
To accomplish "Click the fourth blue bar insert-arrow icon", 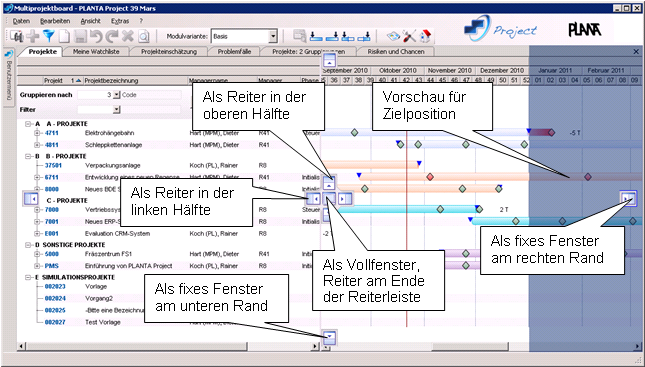I will [x=364, y=36].
